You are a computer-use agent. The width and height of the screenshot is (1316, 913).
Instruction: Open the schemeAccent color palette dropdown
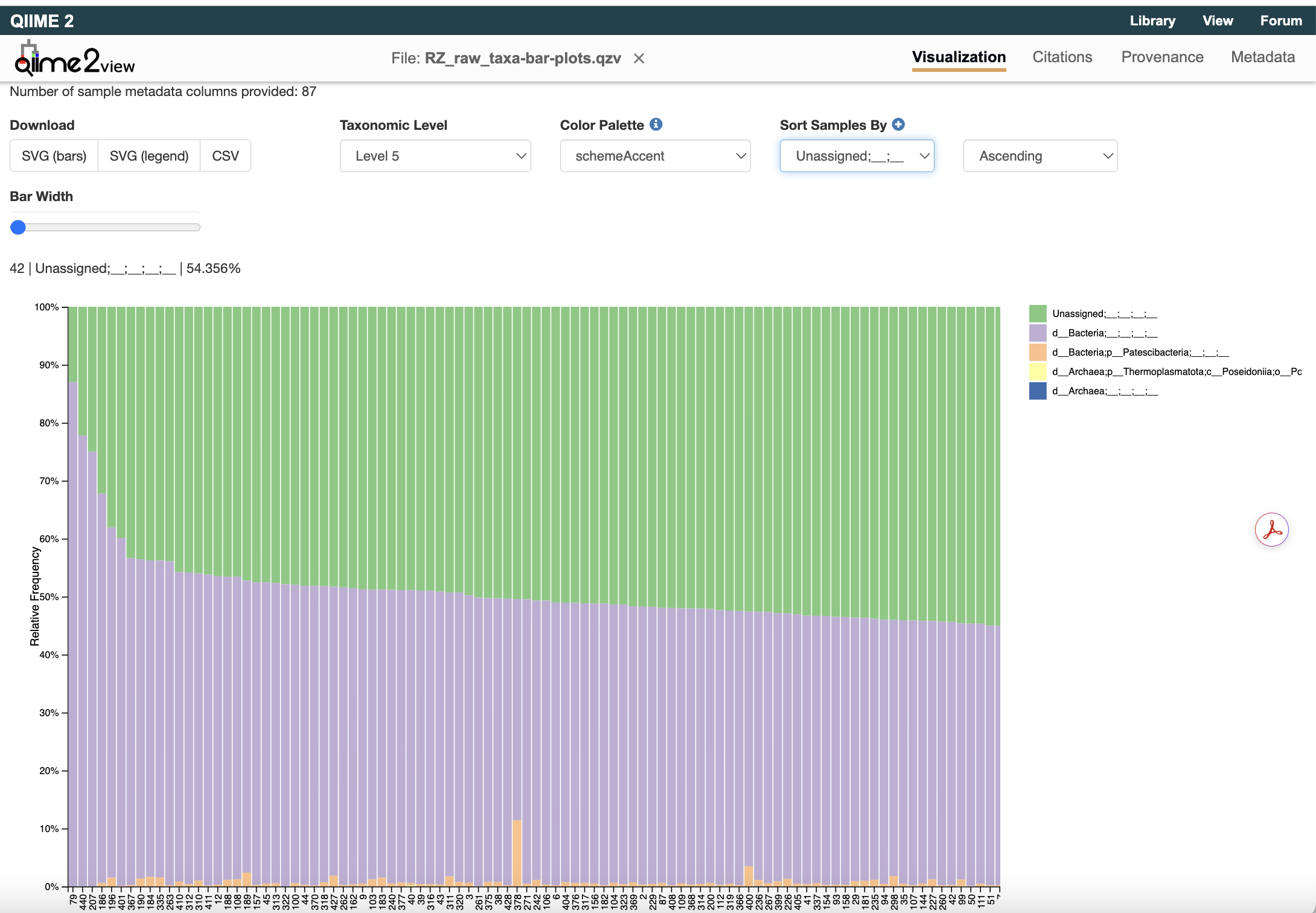click(655, 156)
